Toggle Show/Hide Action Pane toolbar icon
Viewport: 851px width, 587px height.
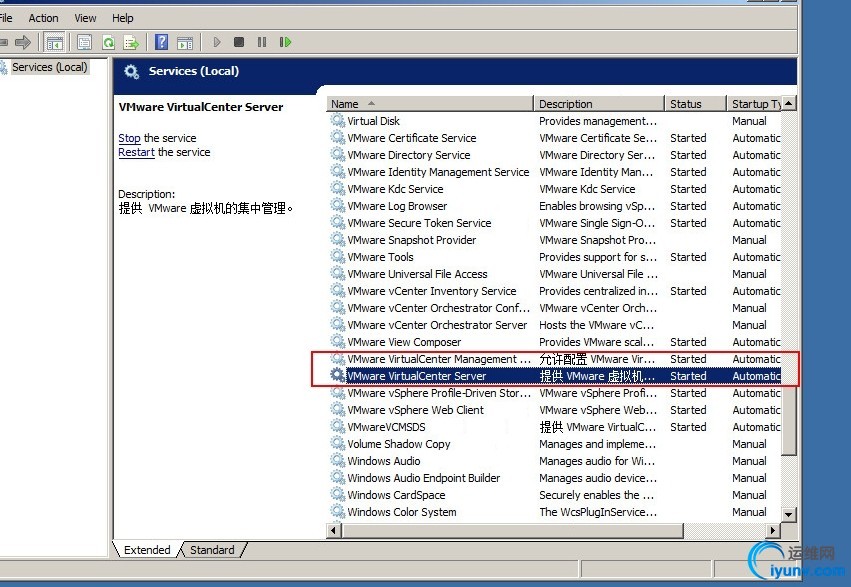point(185,42)
